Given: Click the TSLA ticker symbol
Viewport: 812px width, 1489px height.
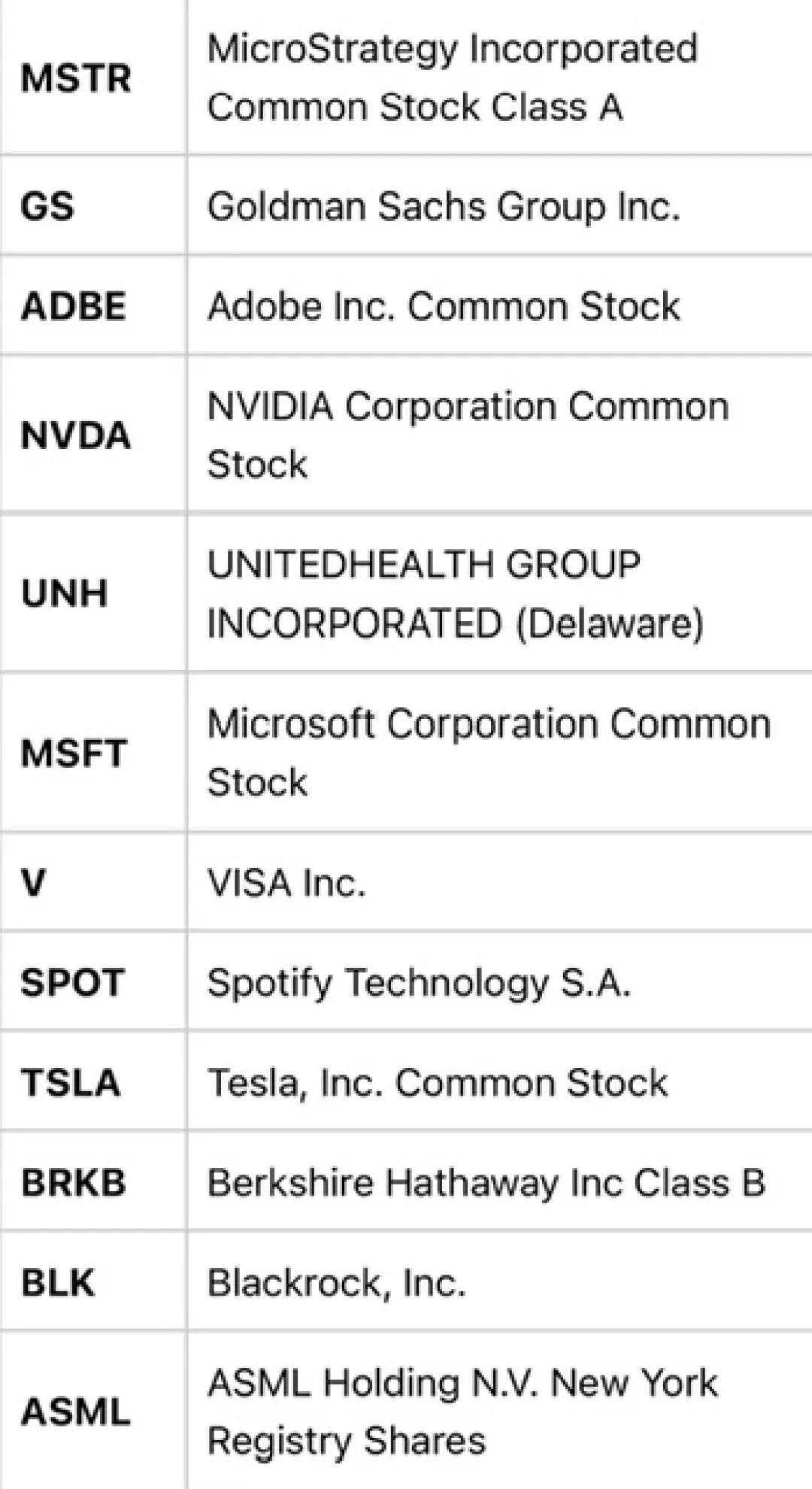Looking at the screenshot, I should click(71, 1082).
